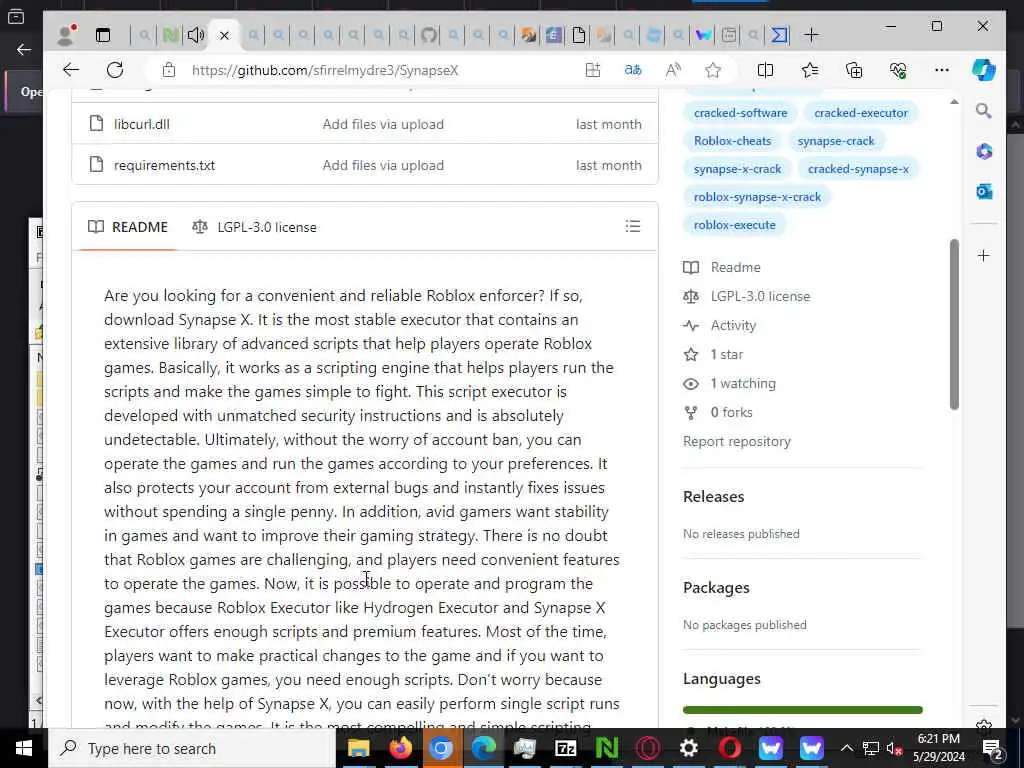Launch Firefox from the taskbar
Image resolution: width=1024 pixels, height=768 pixels.
point(400,748)
